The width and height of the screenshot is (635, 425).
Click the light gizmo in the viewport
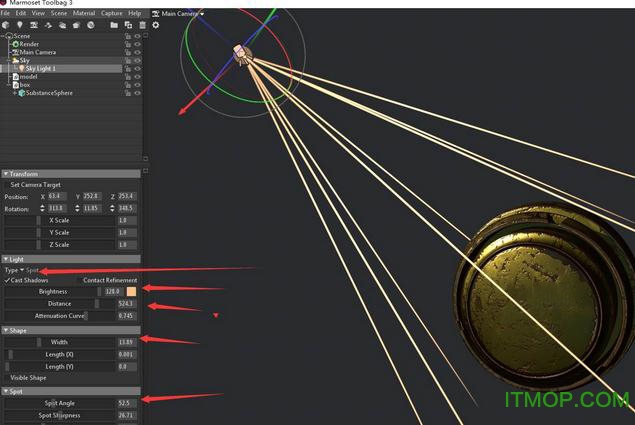pos(242,52)
